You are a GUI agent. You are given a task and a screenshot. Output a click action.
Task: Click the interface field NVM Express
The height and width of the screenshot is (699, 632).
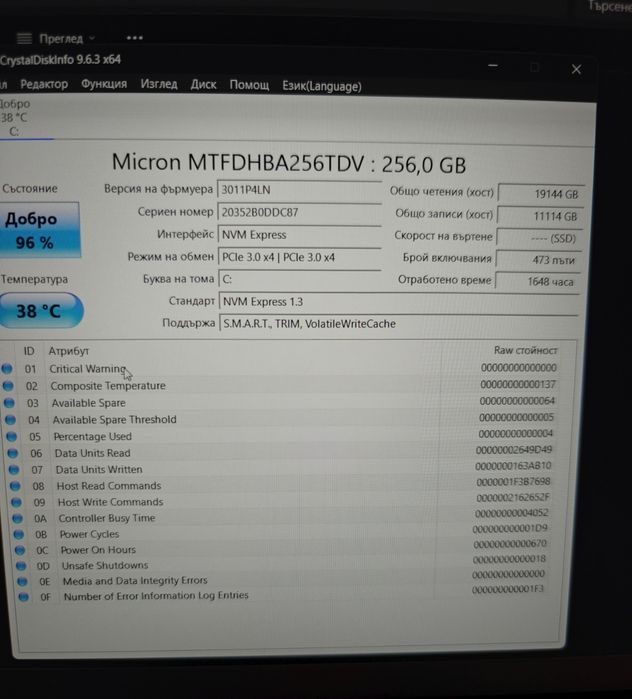(300, 234)
